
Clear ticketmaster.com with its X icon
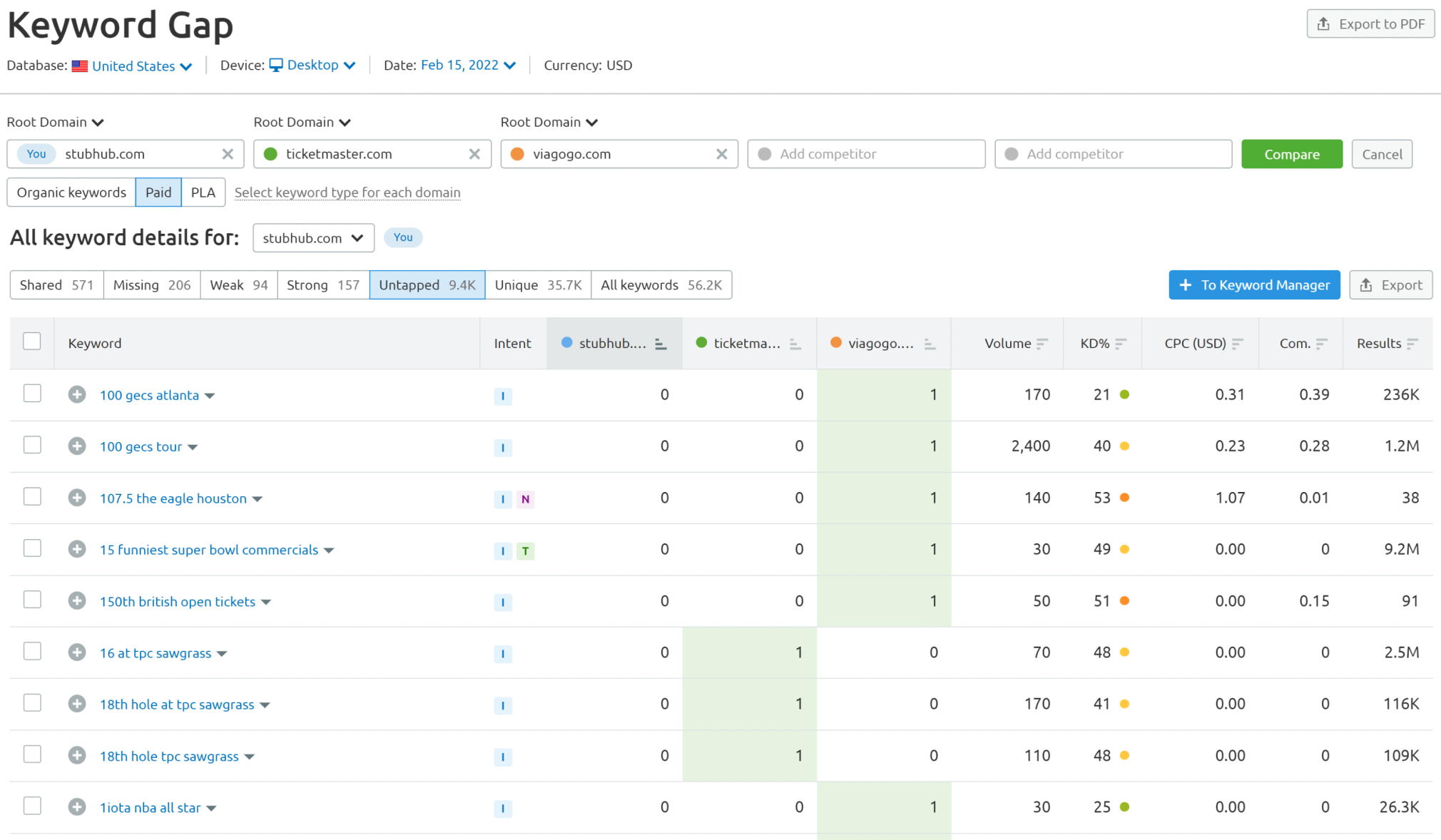click(x=474, y=154)
